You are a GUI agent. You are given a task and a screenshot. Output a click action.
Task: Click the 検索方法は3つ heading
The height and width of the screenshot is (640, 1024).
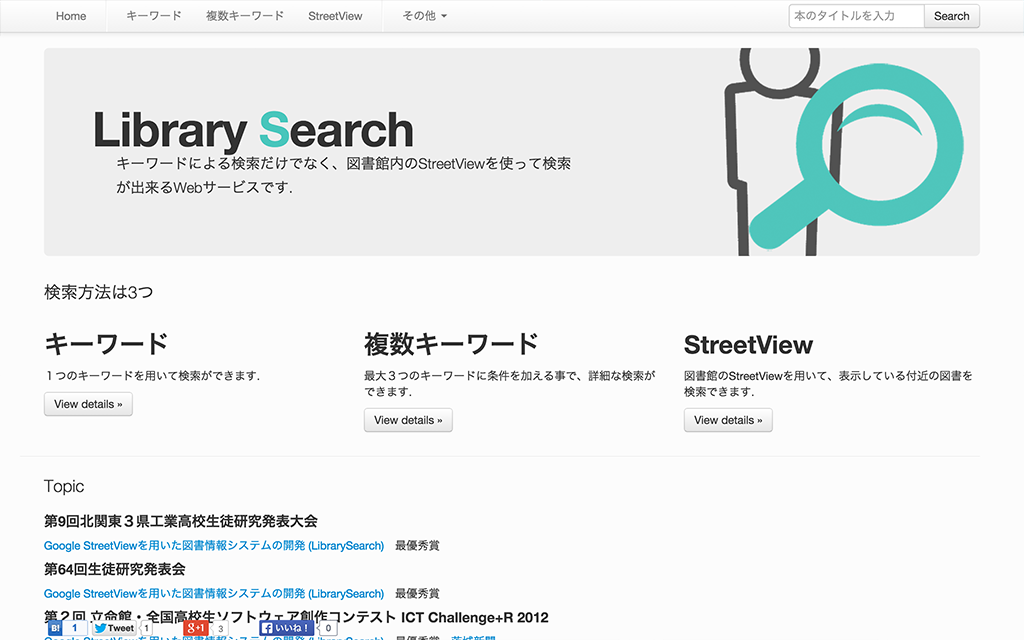tap(99, 292)
